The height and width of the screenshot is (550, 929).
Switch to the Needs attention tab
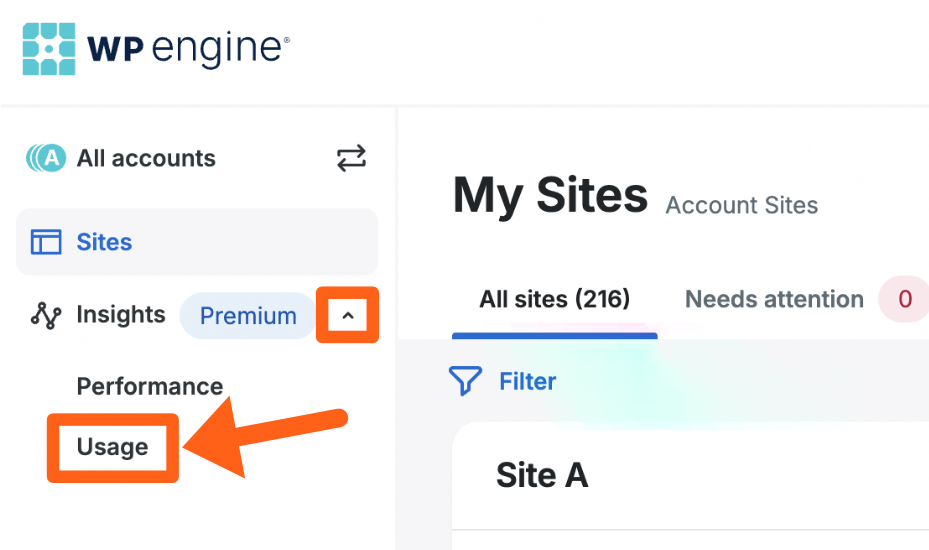[x=774, y=299]
